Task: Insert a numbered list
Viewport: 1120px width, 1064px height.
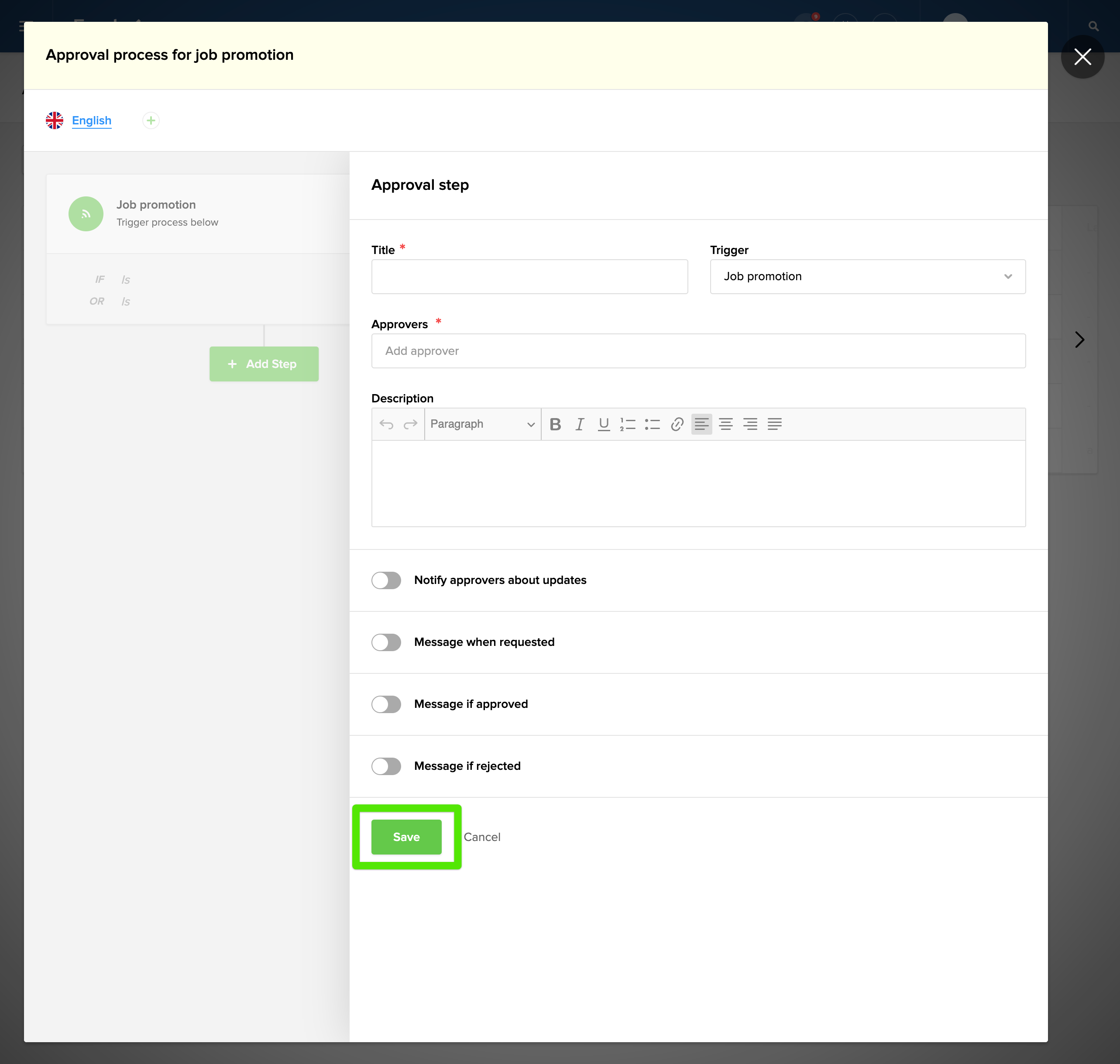Action: [x=628, y=424]
